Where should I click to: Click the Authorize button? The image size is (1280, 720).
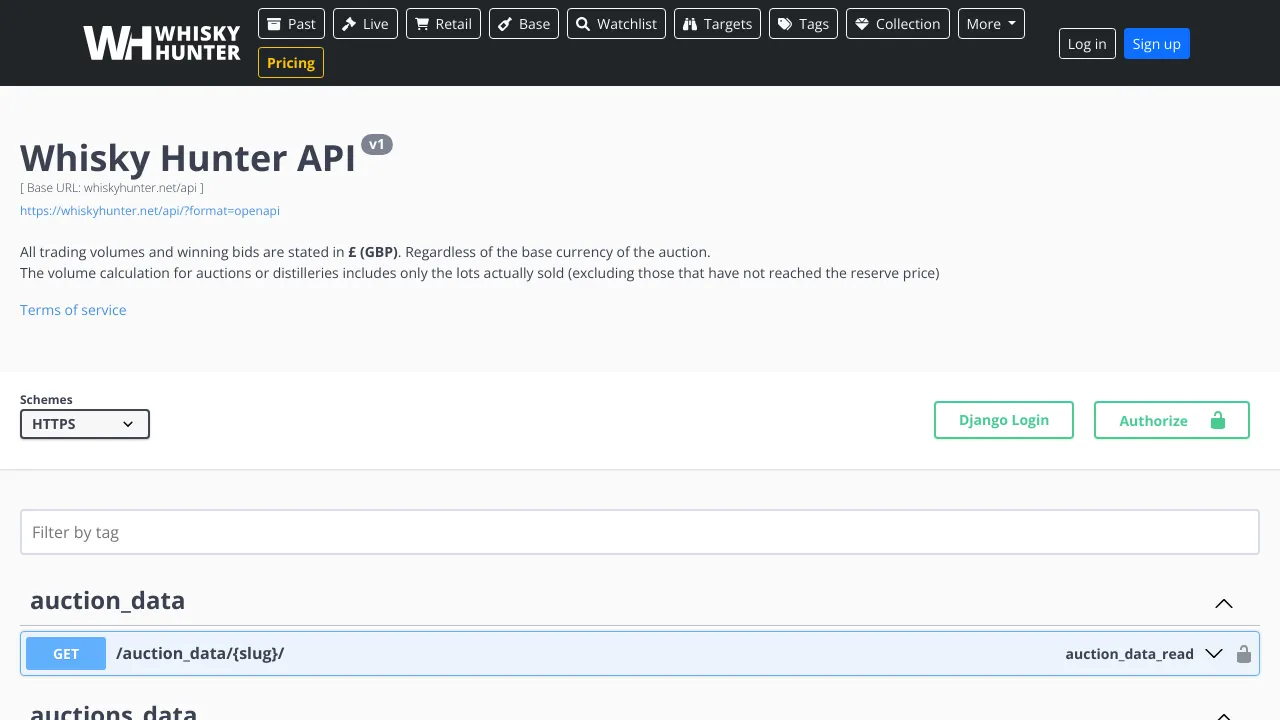tap(1172, 420)
